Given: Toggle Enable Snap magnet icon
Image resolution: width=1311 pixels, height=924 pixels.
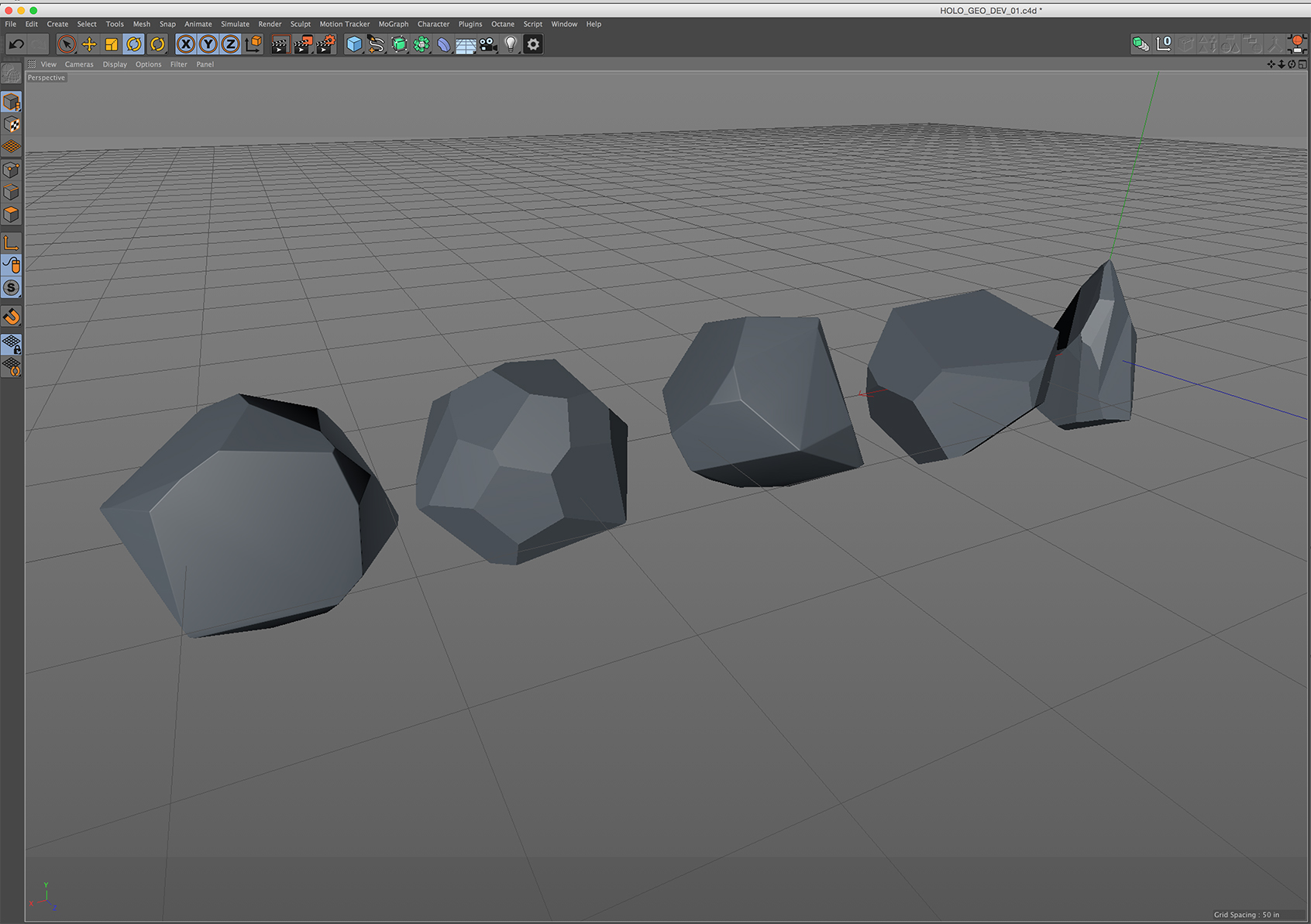Looking at the screenshot, I should tap(12, 316).
